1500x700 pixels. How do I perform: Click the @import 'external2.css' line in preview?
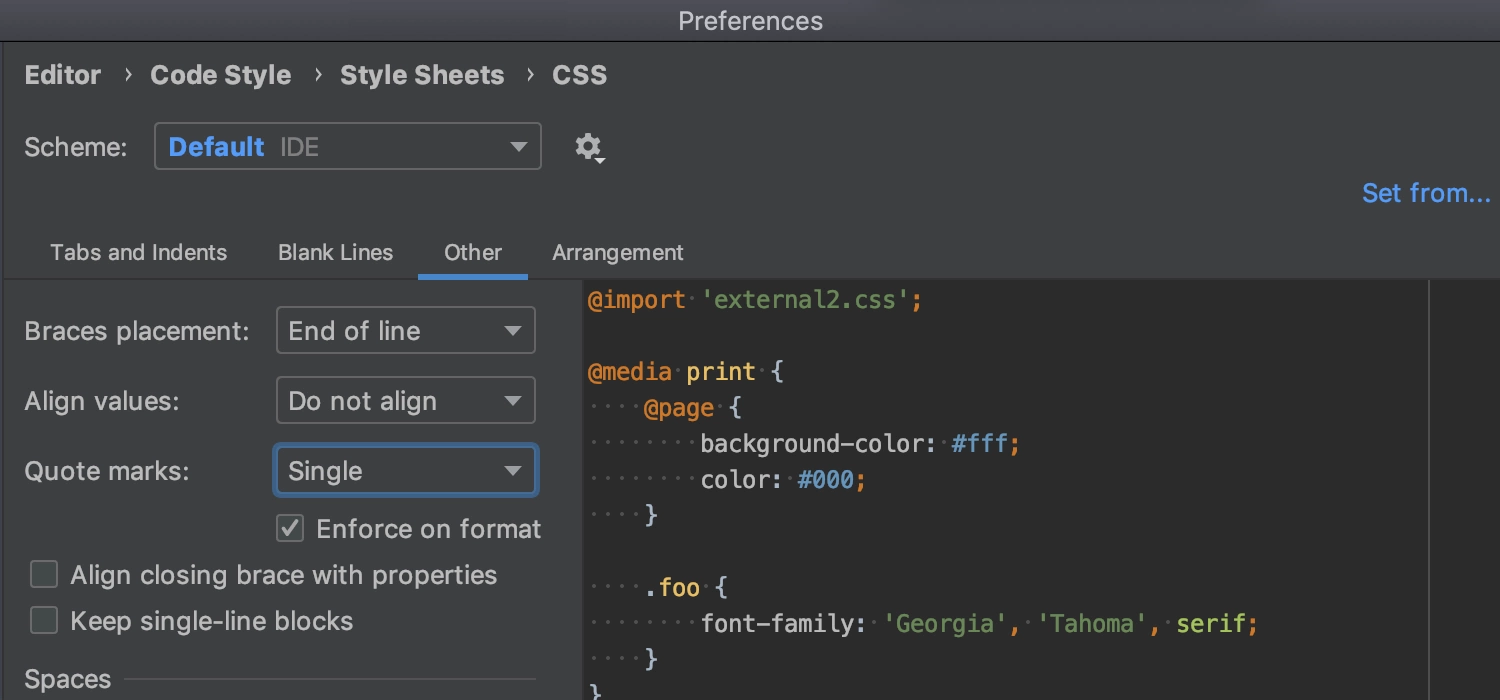[x=755, y=300]
